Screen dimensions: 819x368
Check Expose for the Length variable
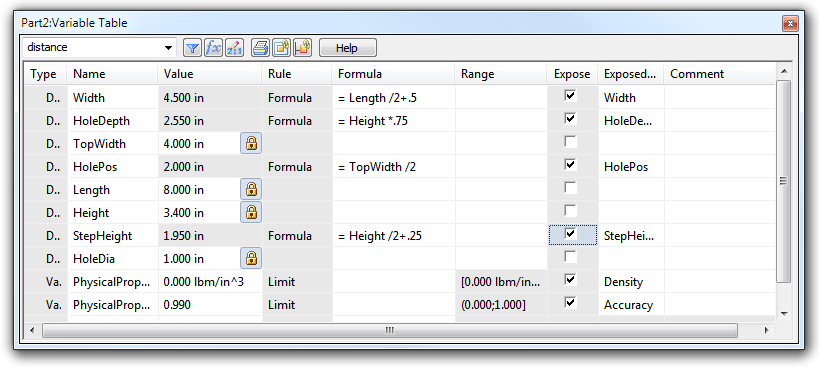coord(570,188)
